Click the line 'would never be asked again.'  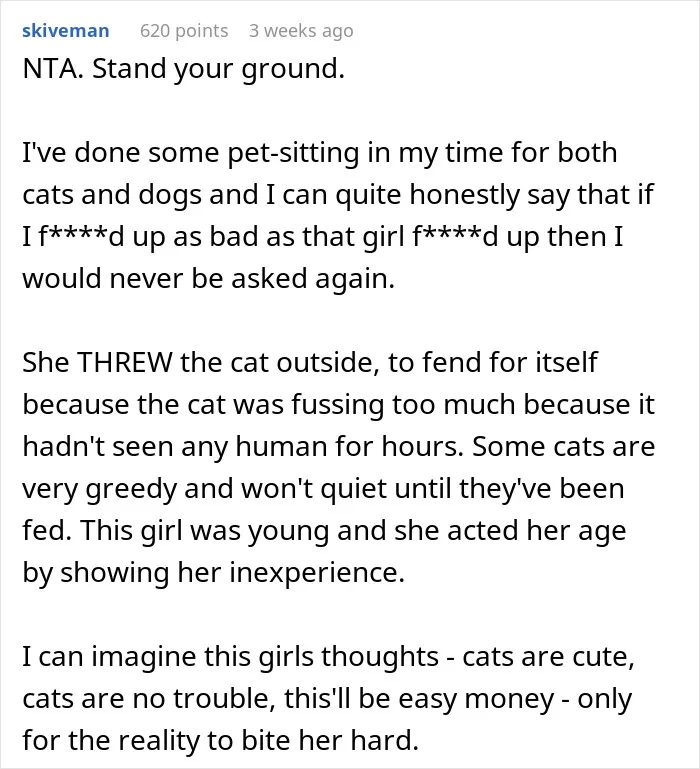[x=208, y=279]
